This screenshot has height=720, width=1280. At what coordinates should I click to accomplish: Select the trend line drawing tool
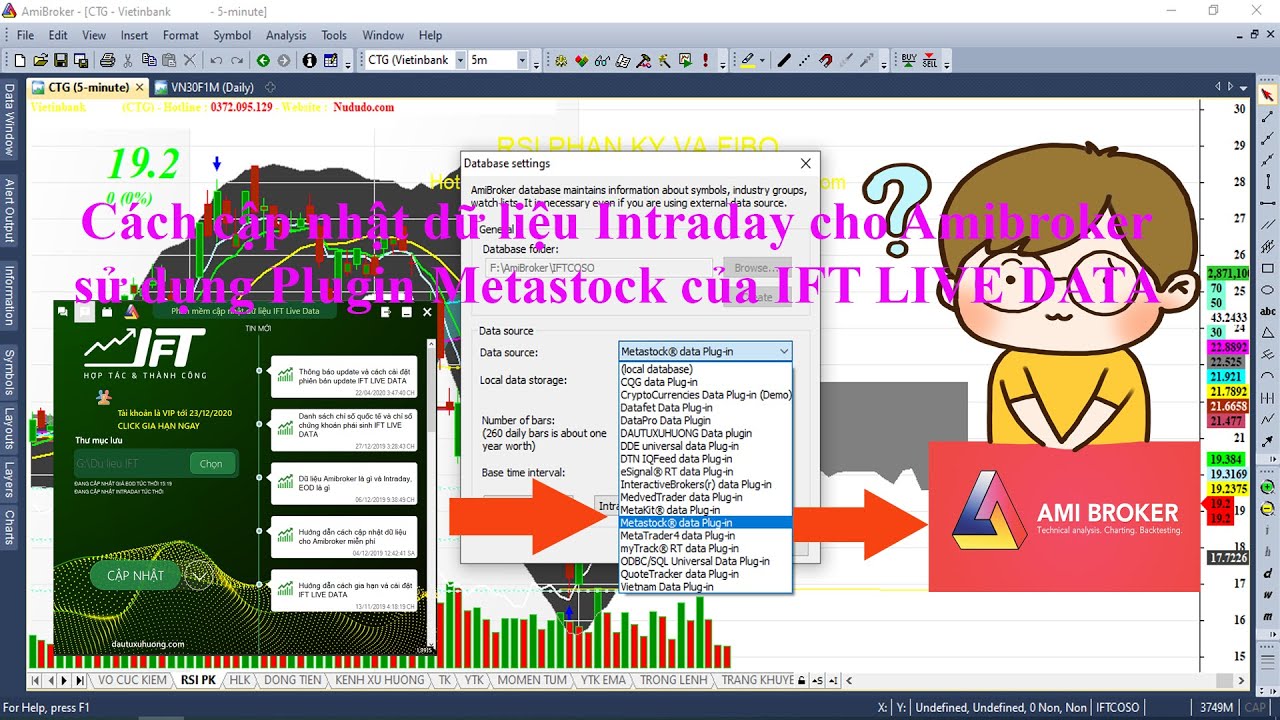pos(1268,116)
